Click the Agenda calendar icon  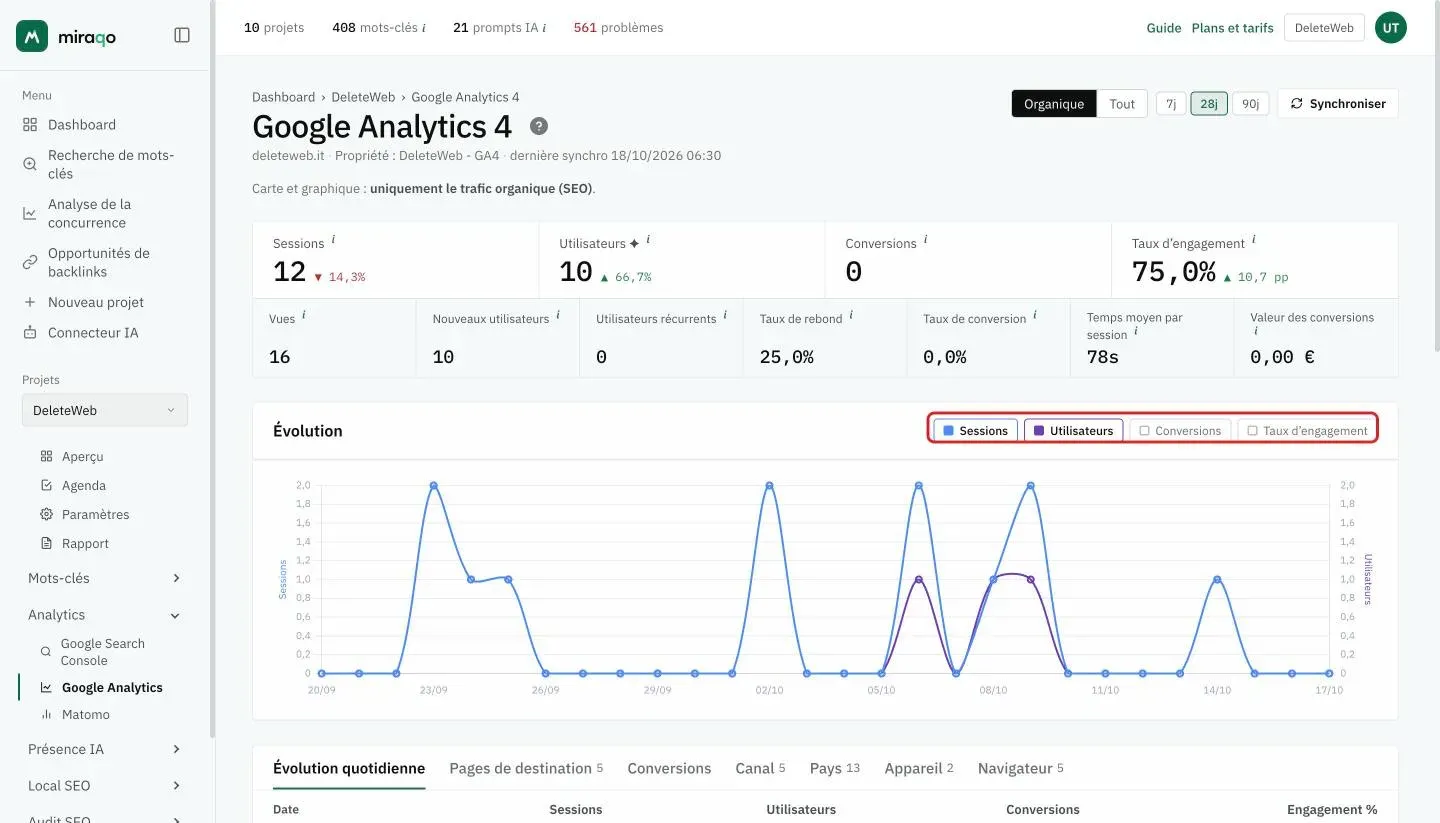[46, 485]
